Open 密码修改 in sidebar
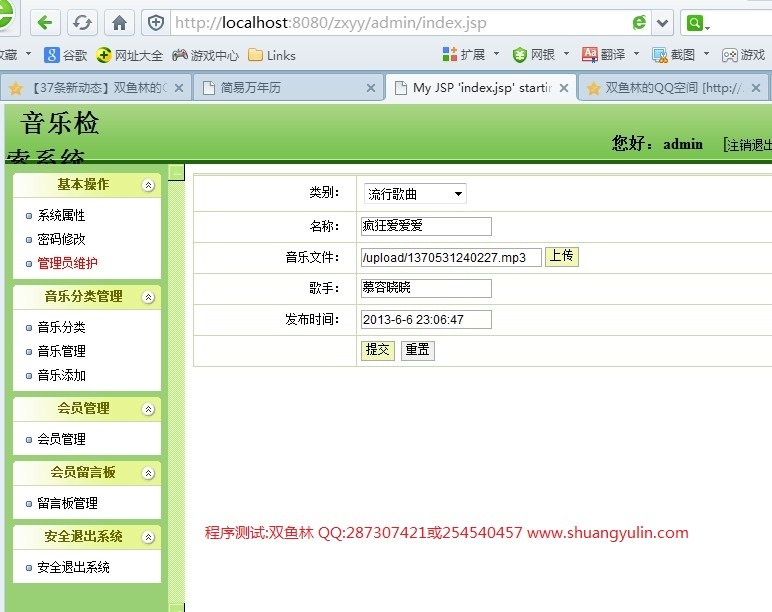 pos(62,239)
